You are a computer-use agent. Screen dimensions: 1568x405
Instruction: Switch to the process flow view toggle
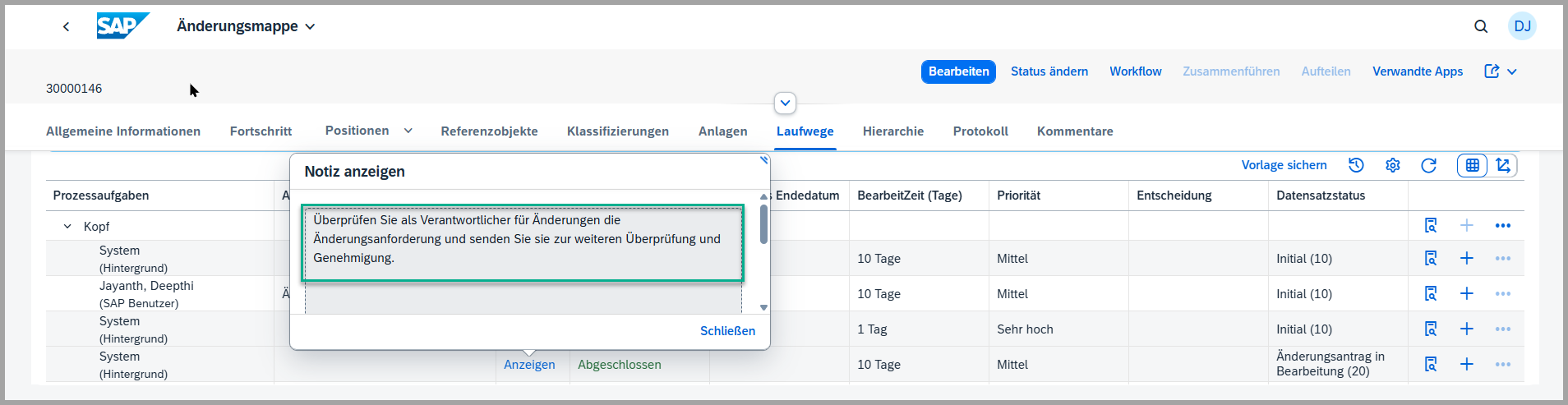[x=1503, y=165]
